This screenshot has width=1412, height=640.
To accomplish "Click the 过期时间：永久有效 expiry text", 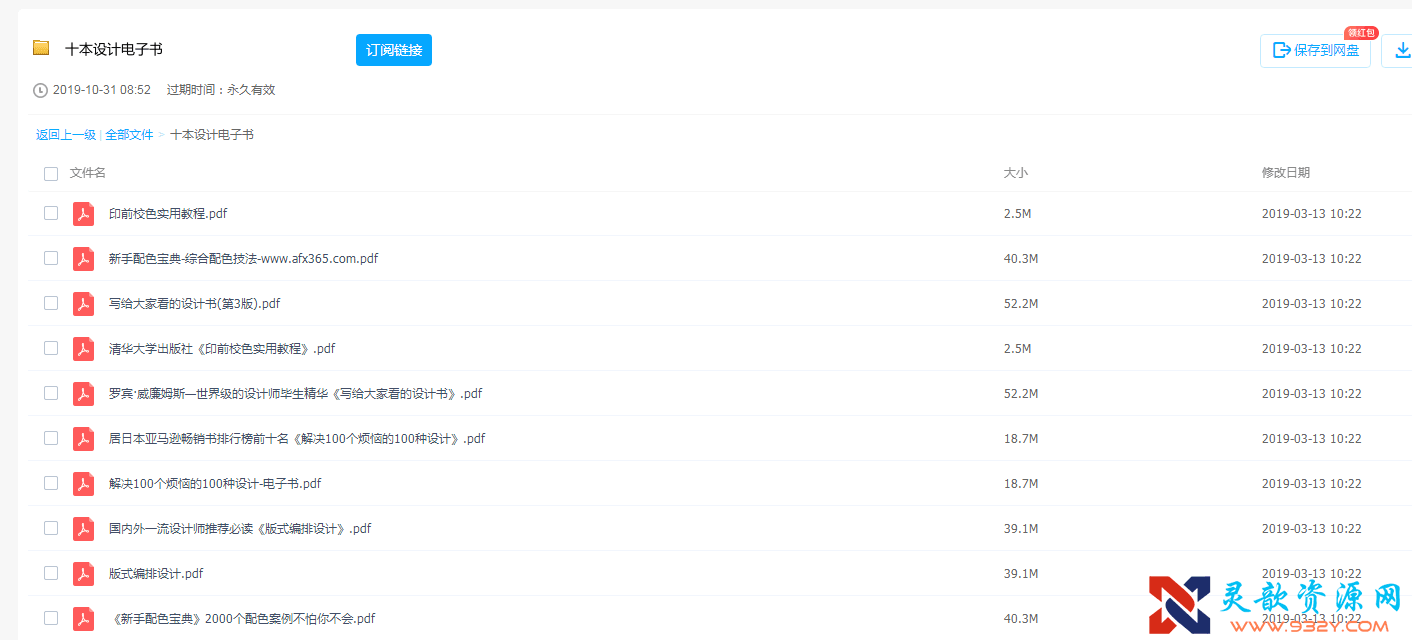I will 221,90.
